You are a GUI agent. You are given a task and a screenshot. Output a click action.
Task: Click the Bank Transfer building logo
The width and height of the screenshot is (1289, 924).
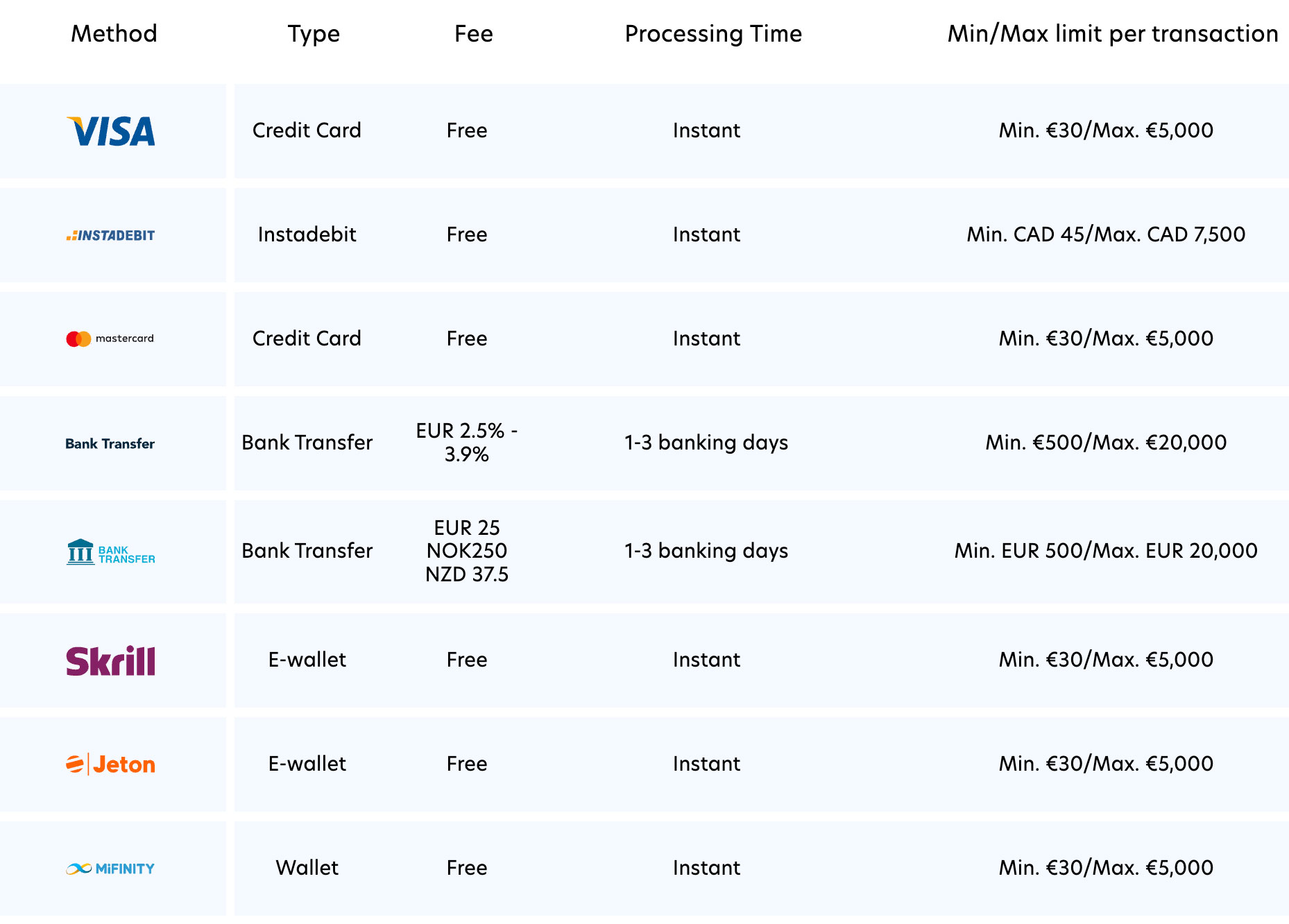[x=110, y=552]
